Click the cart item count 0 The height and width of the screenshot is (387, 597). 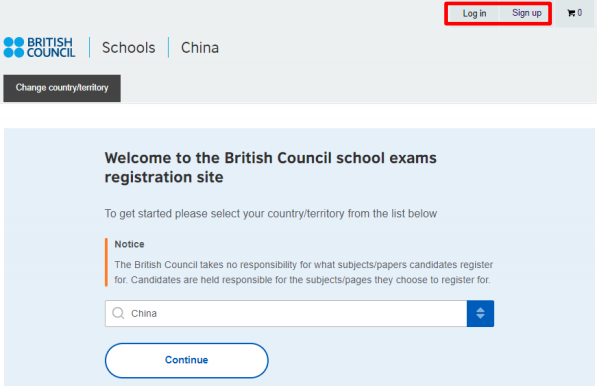[579, 13]
